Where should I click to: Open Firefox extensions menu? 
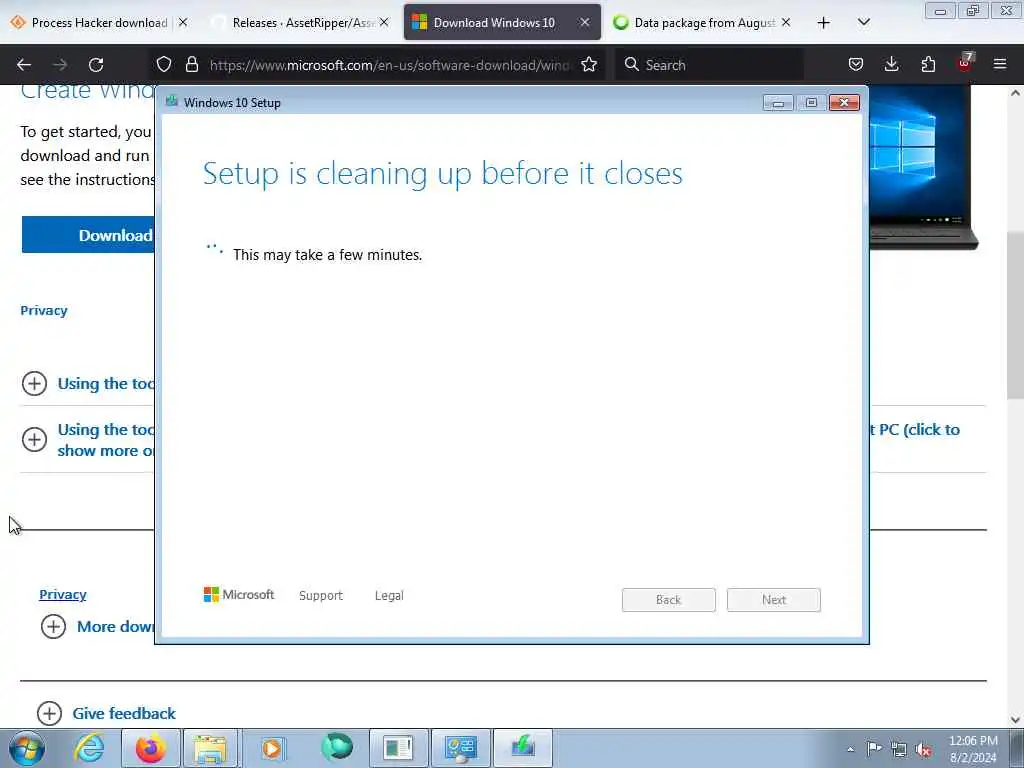pos(928,64)
